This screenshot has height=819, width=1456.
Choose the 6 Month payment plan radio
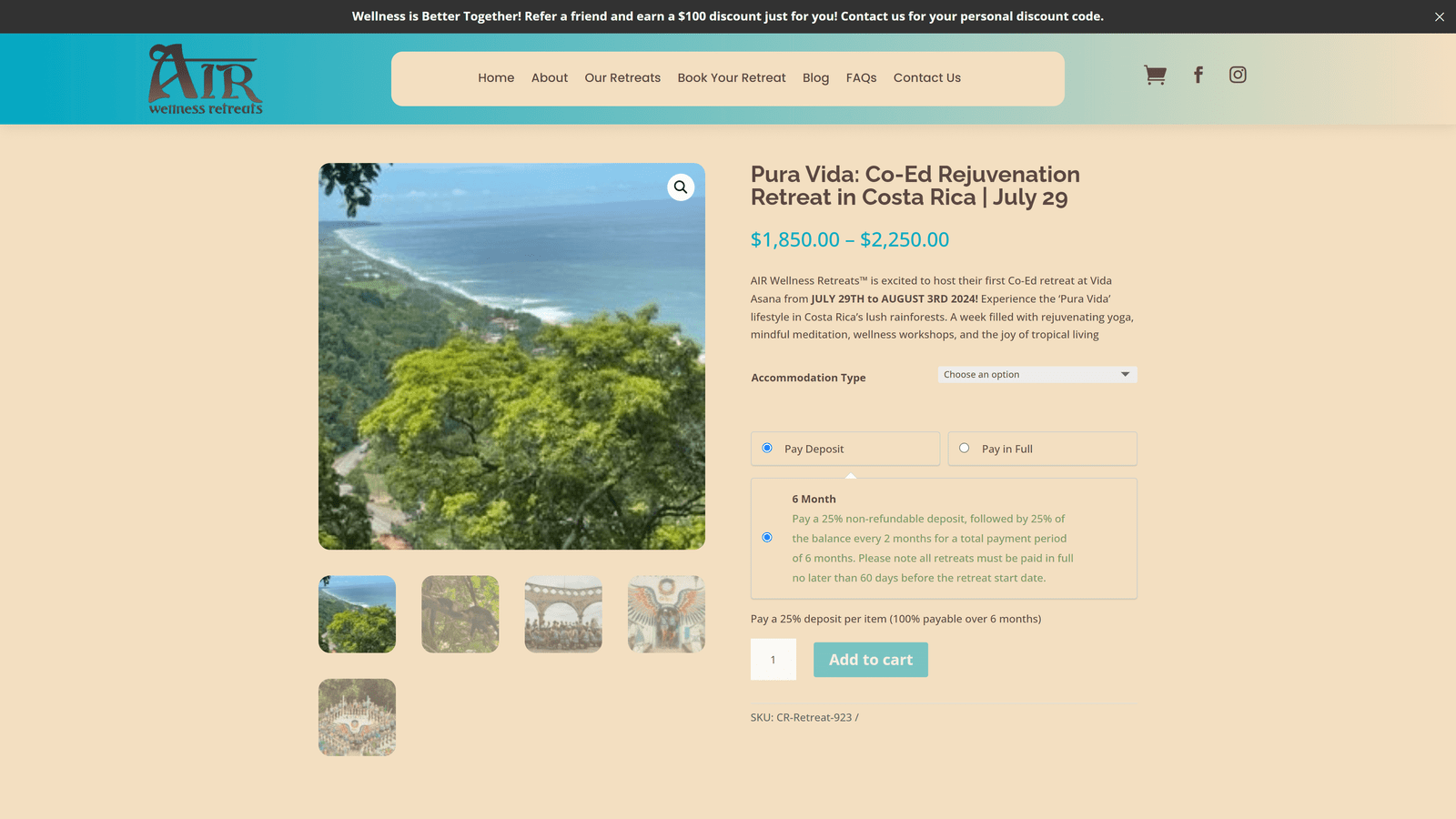point(767,538)
